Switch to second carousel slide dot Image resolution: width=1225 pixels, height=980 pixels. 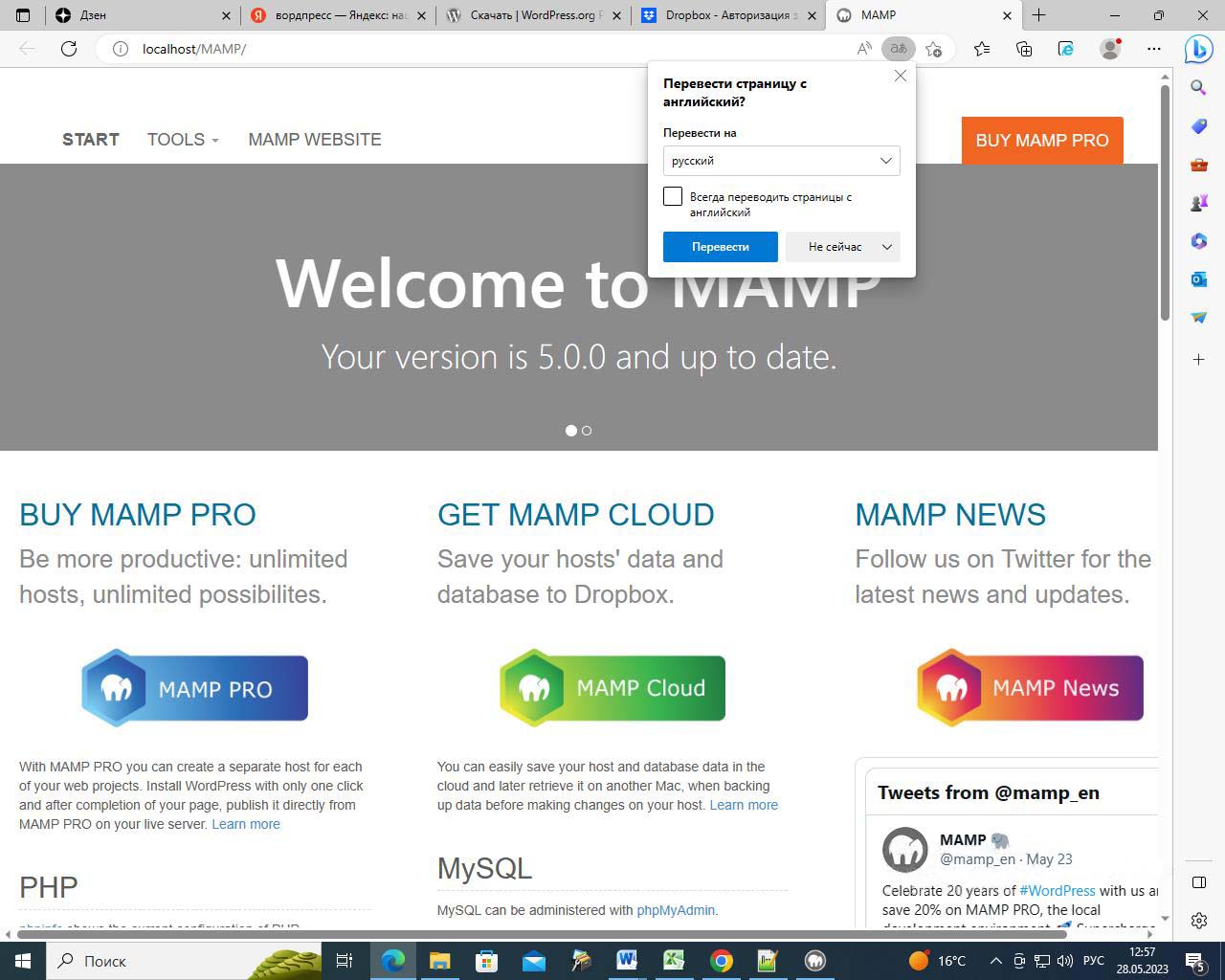587,431
